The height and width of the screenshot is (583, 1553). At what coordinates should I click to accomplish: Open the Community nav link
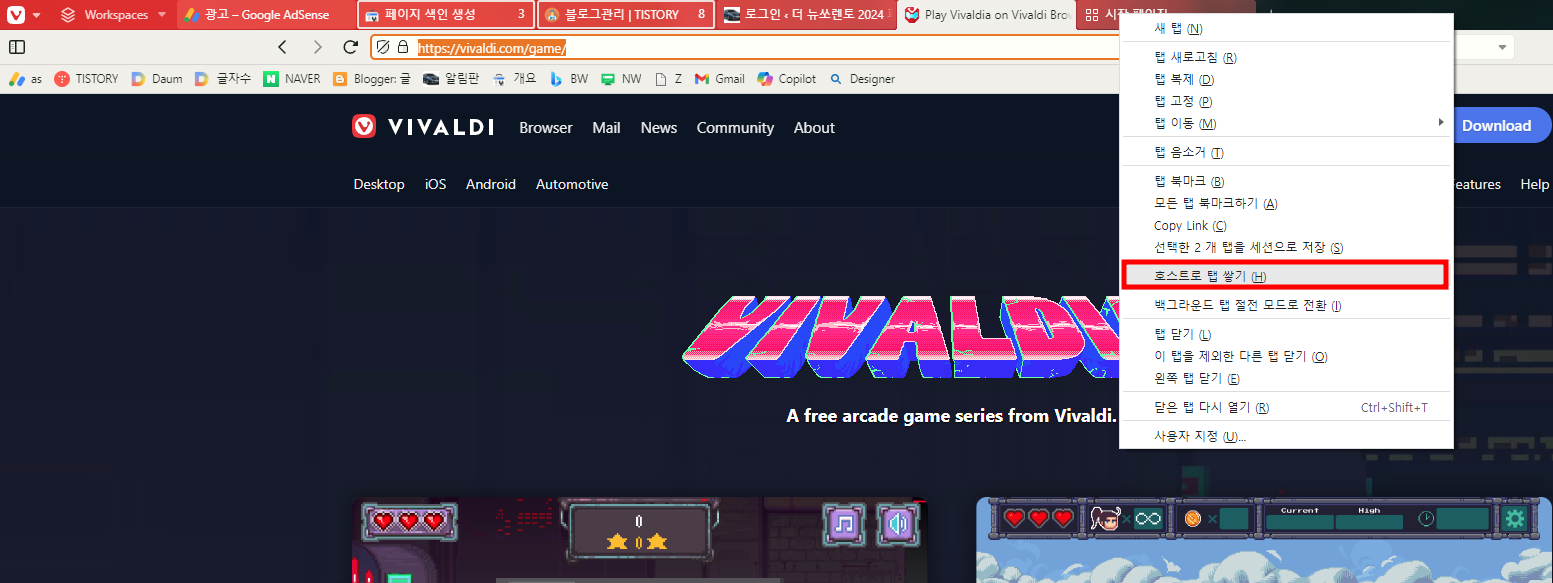coord(735,128)
